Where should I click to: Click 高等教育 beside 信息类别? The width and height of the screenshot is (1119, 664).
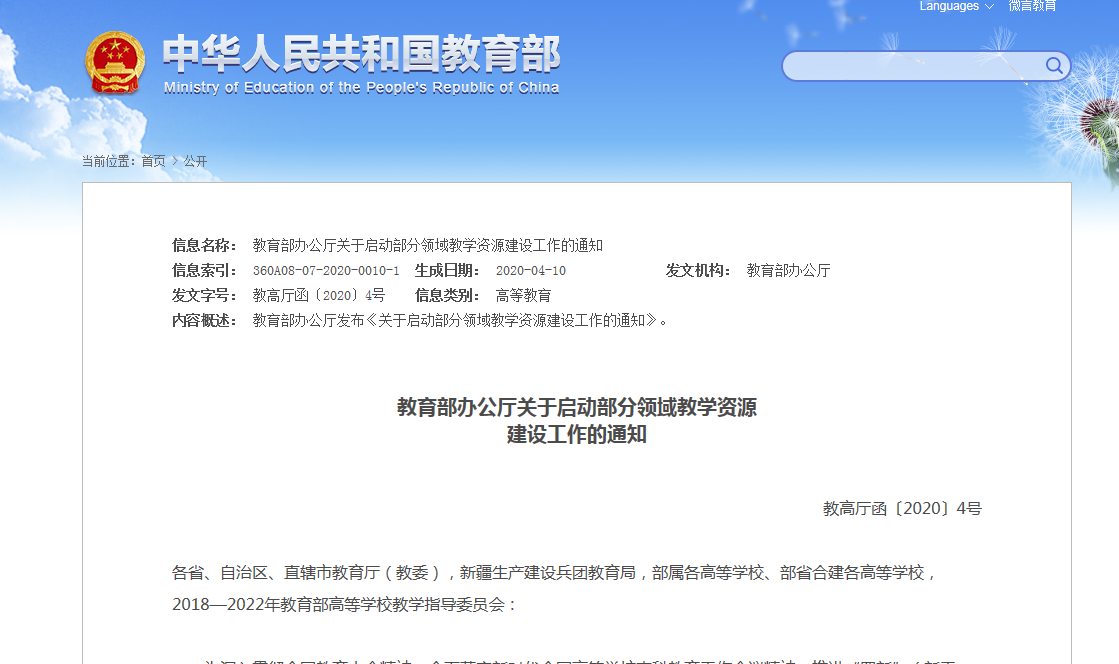523,295
